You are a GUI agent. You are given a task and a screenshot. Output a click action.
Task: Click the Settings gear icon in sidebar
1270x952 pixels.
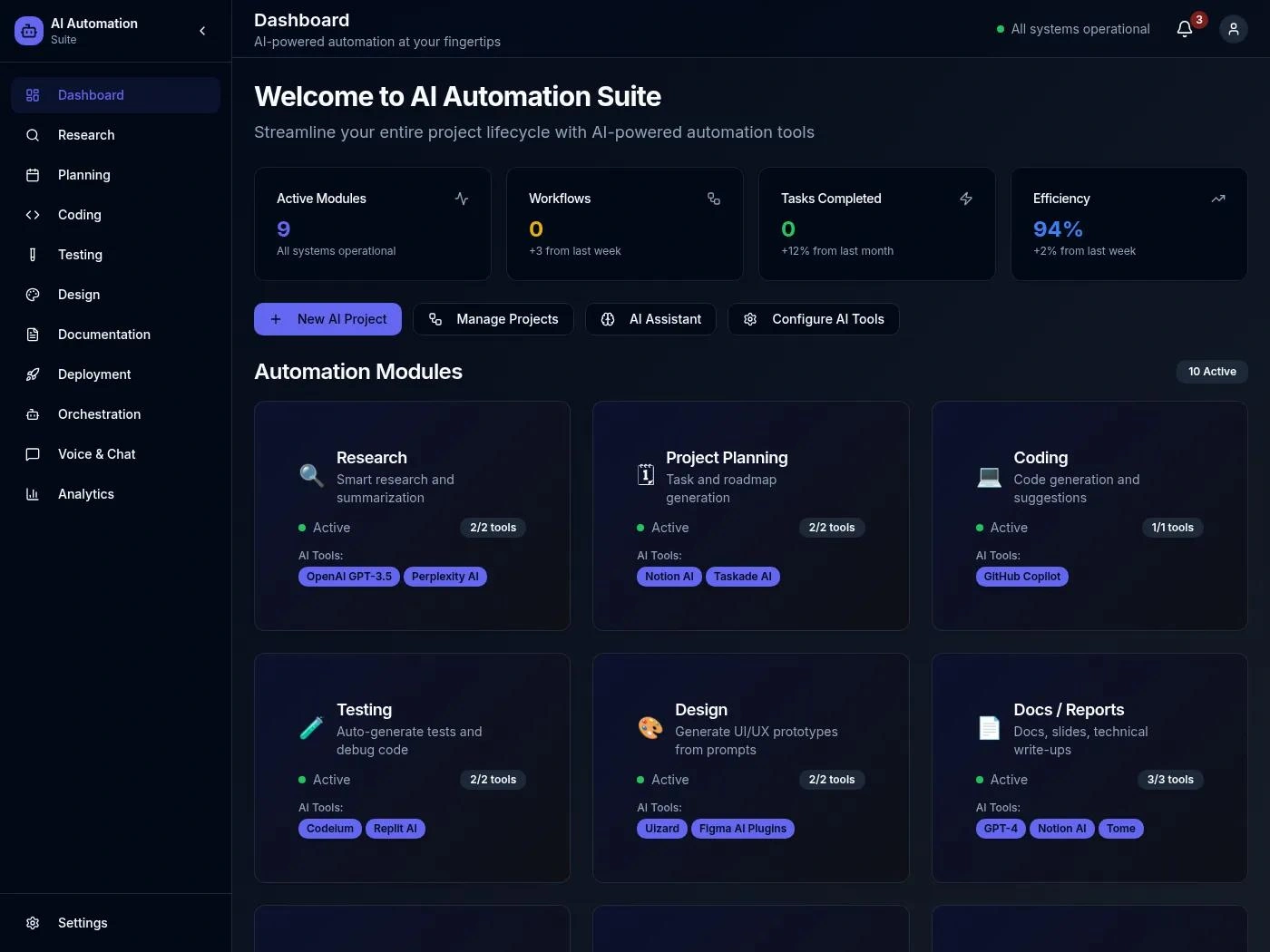click(x=33, y=923)
